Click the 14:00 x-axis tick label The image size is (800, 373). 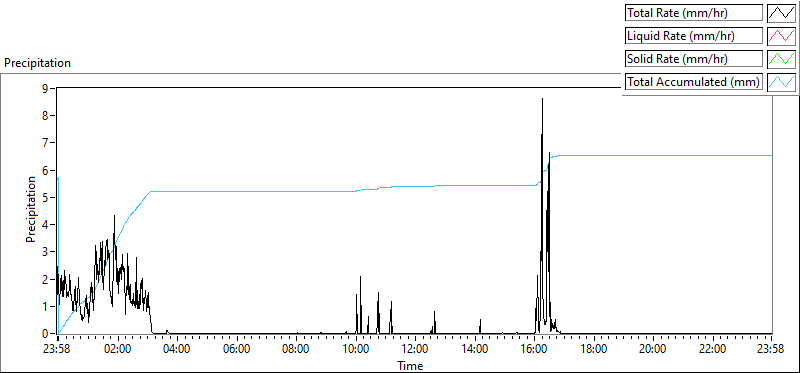(x=475, y=349)
